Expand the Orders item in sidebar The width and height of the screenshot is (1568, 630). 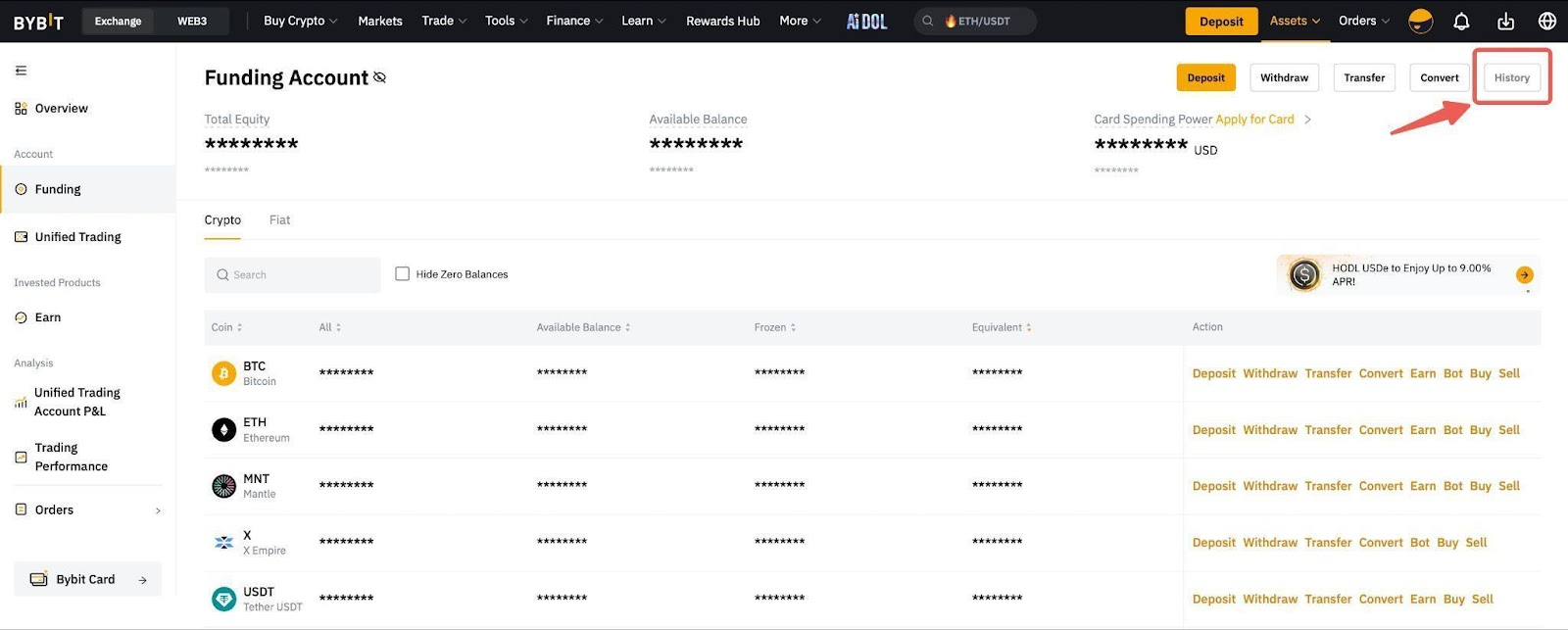coord(88,509)
